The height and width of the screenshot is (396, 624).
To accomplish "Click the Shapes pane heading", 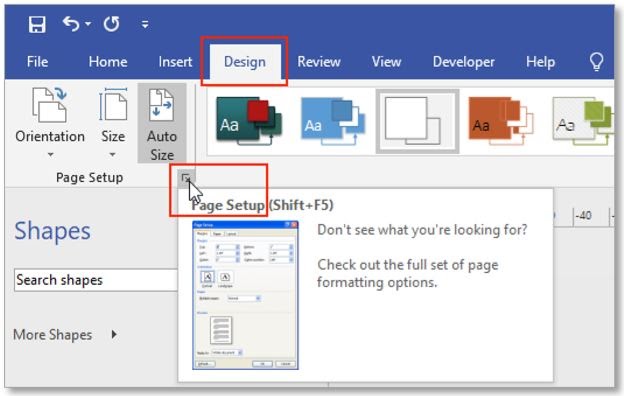I will [x=53, y=231].
